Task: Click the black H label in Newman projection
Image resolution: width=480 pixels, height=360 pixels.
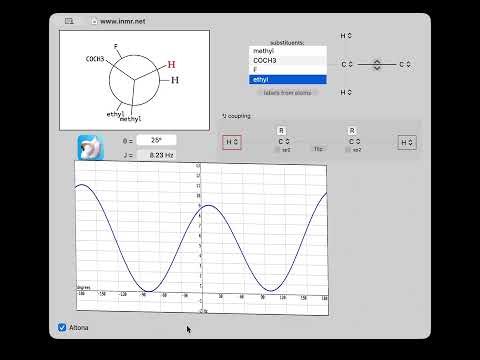Action: pos(175,80)
